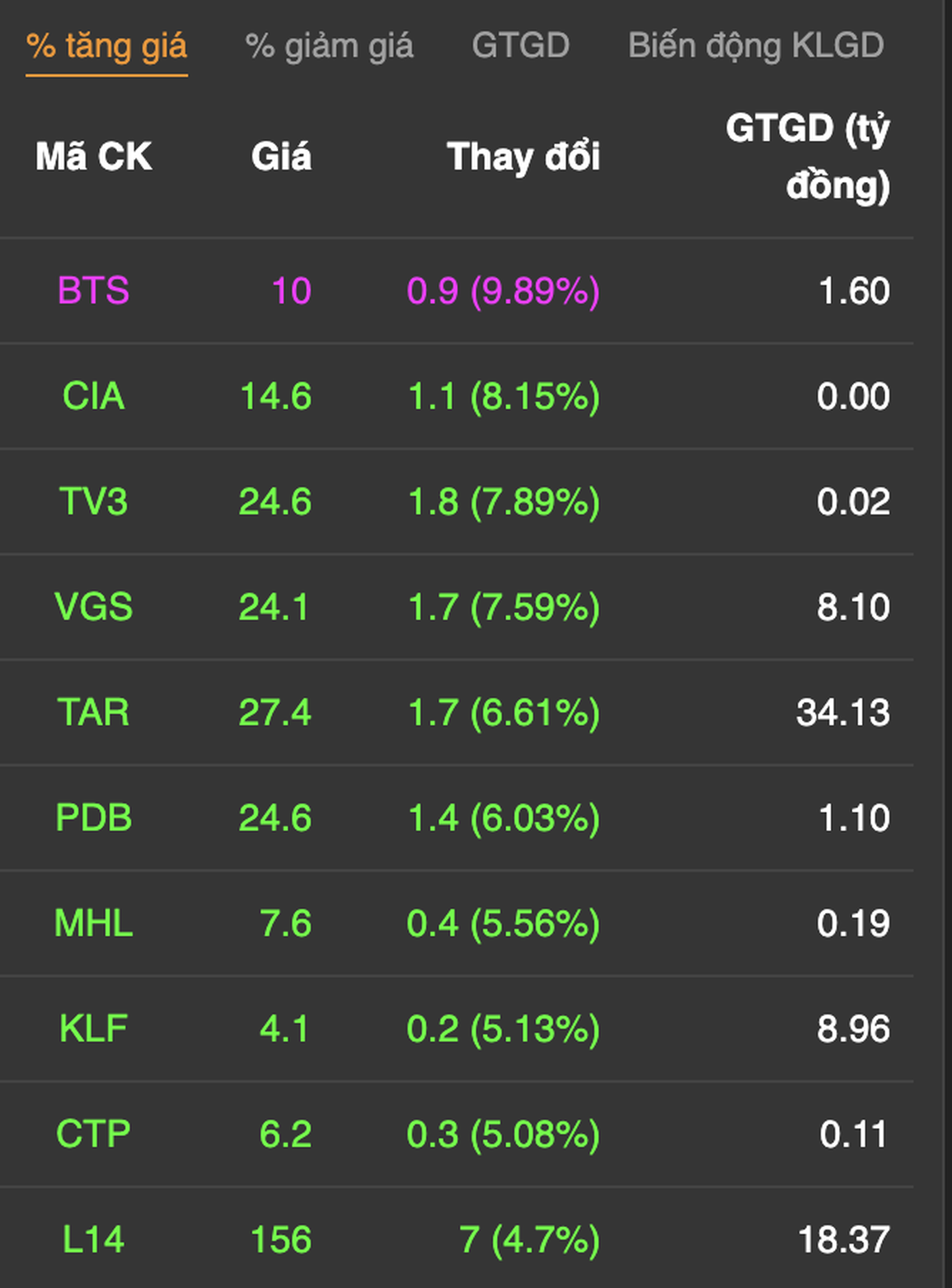
Task: Open the MHL stock ticker
Action: [x=93, y=924]
